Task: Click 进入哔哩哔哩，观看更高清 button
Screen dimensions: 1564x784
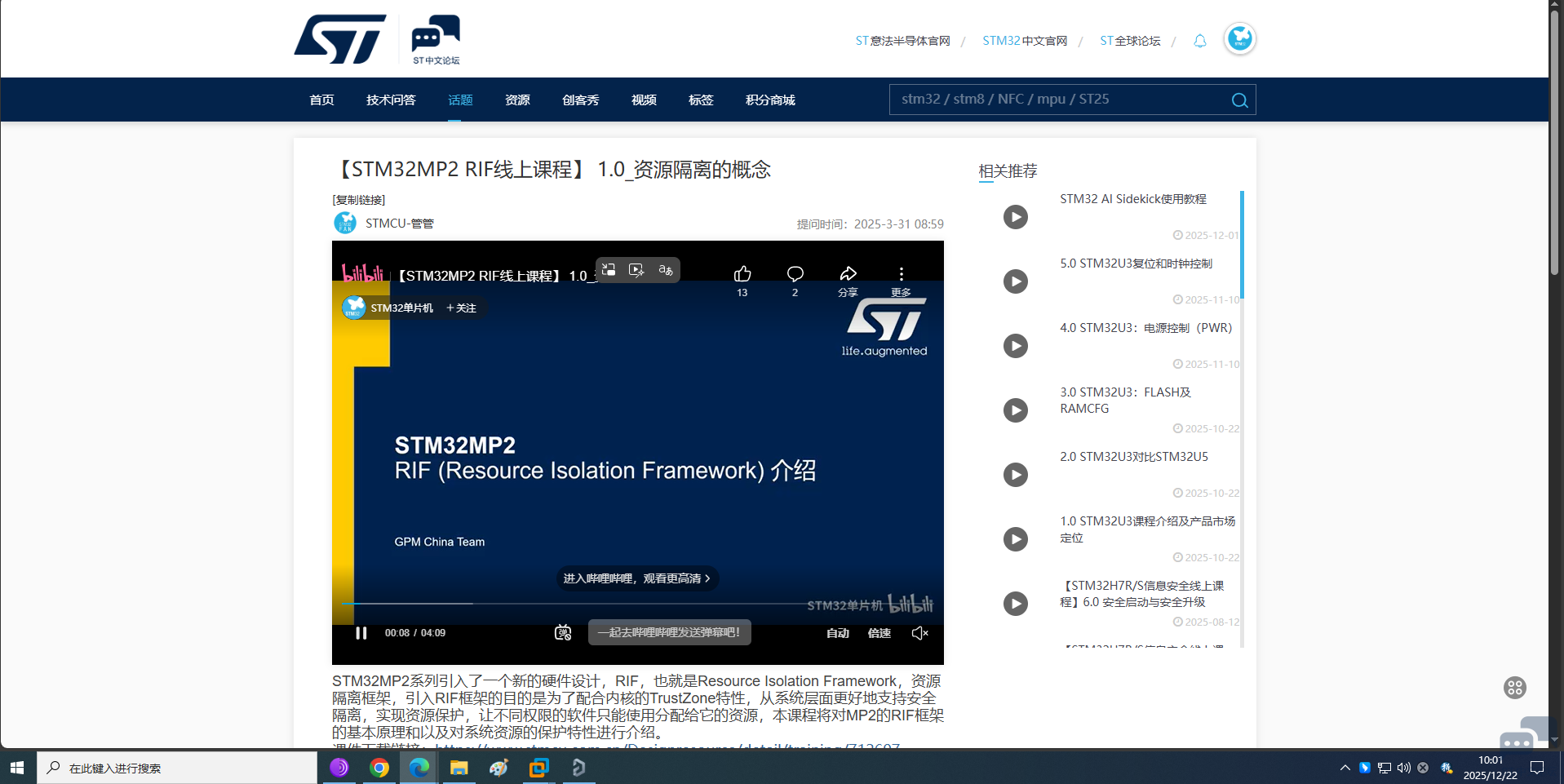Action: 637,578
